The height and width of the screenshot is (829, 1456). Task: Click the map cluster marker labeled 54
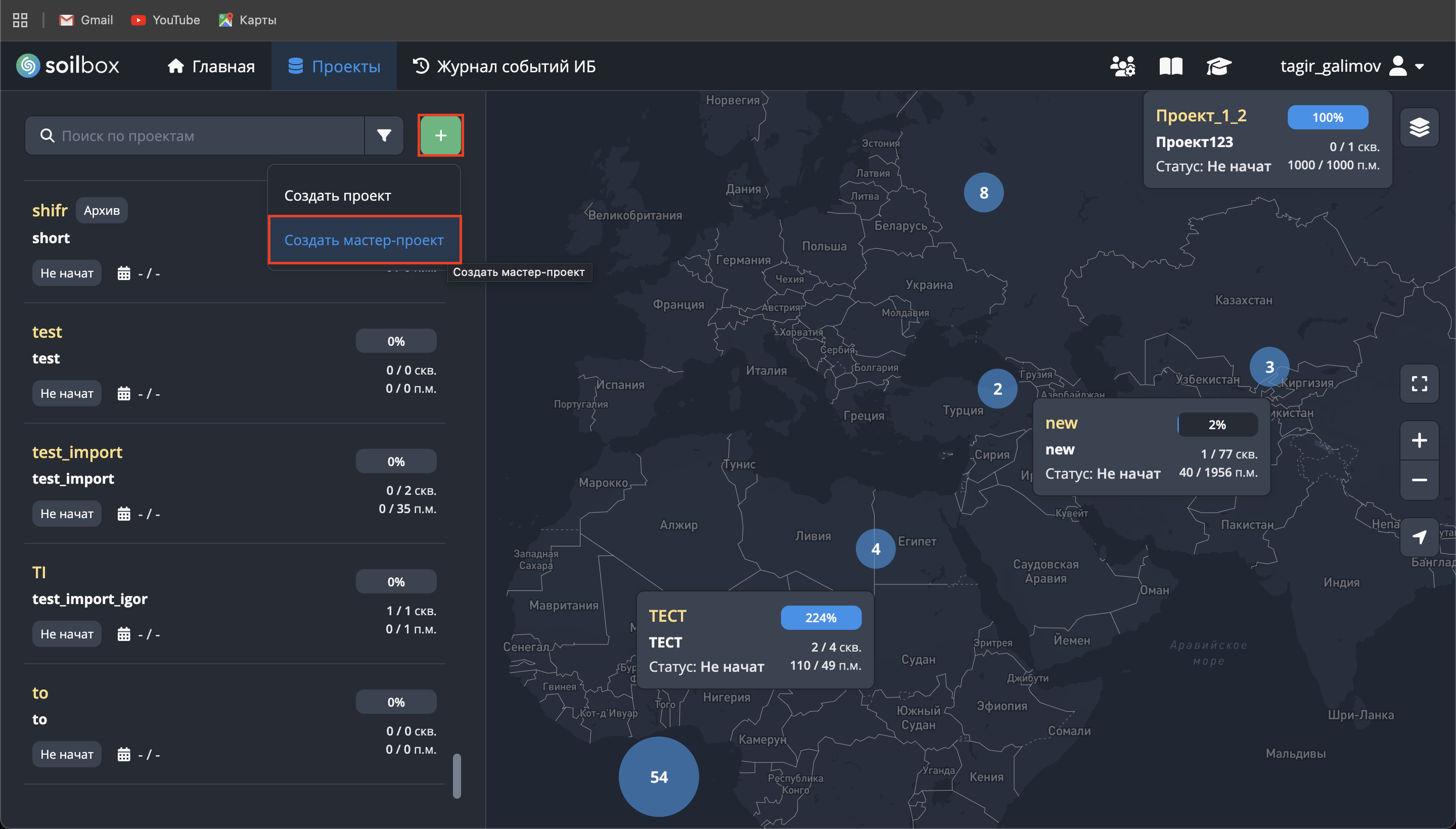click(658, 776)
